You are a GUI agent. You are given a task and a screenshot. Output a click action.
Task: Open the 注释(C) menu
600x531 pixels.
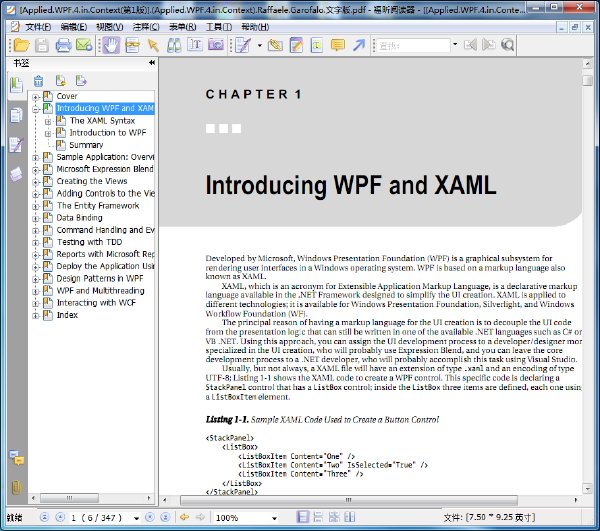pos(146,27)
